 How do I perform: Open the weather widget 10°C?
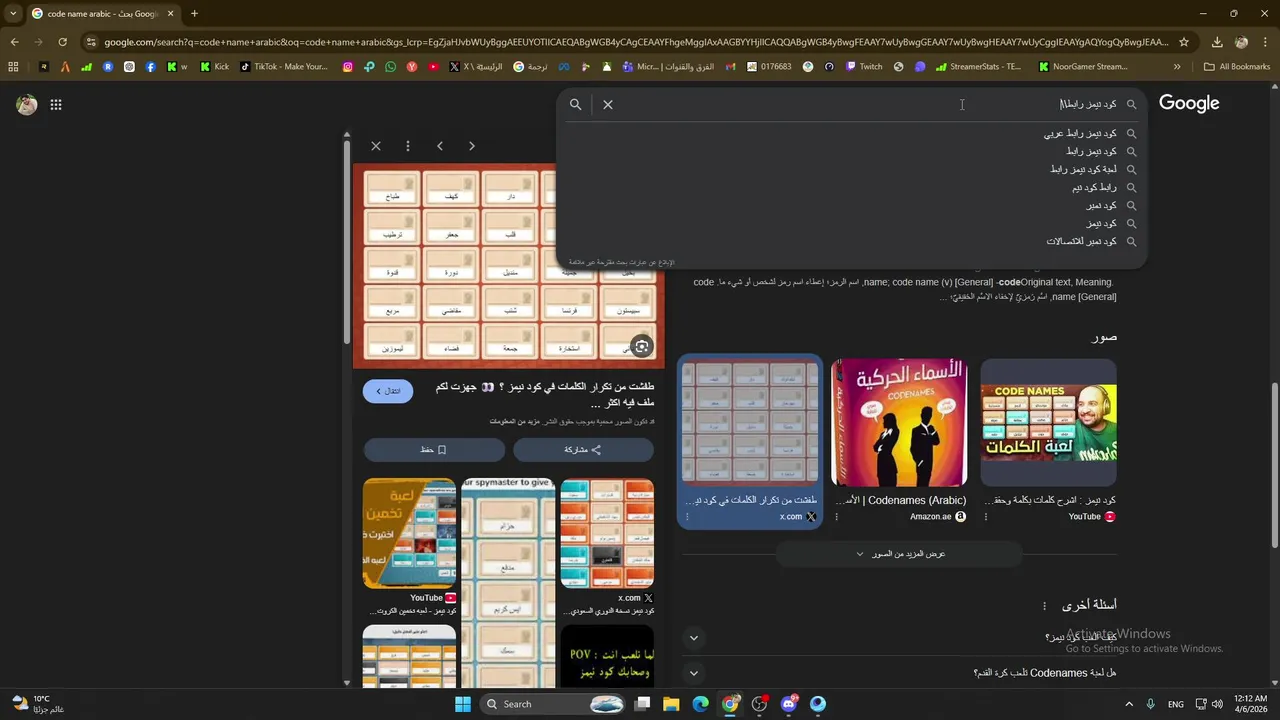tap(38, 704)
